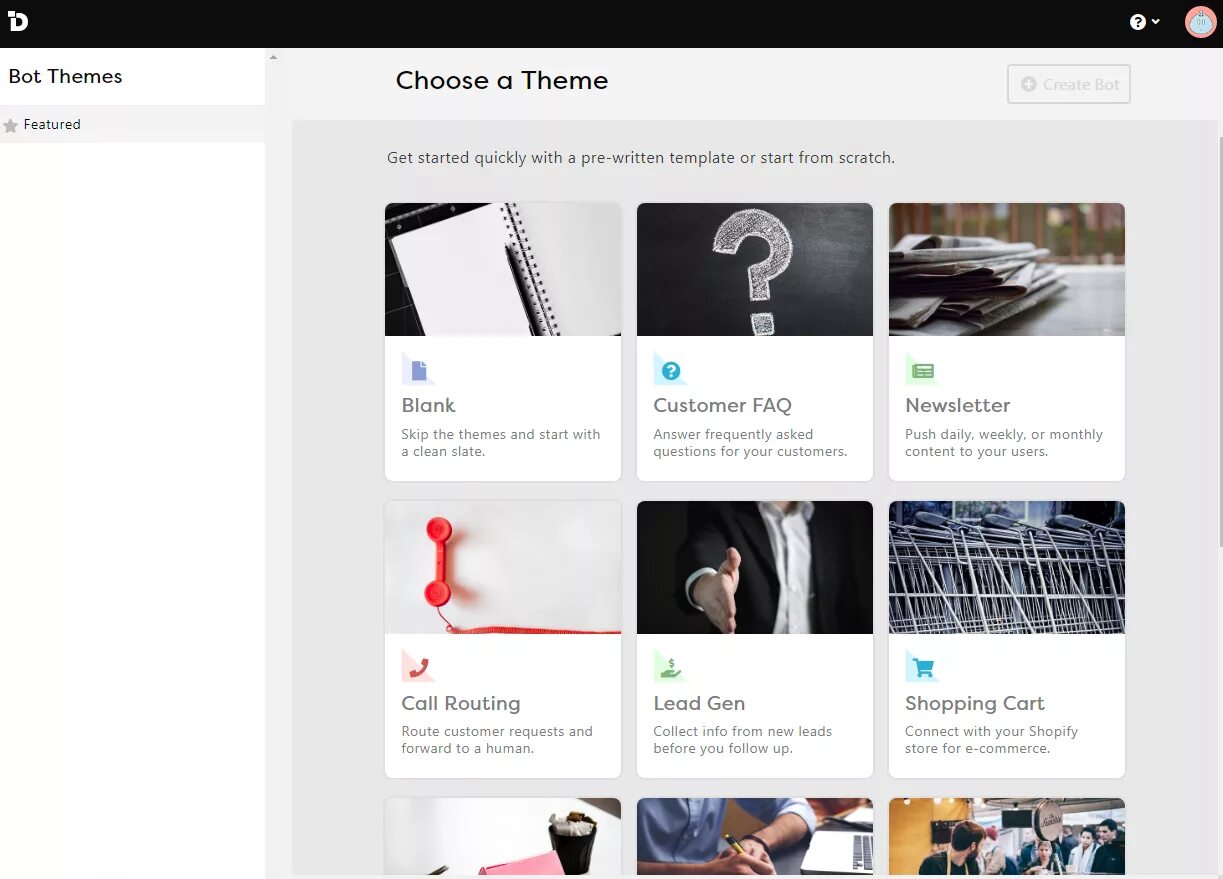Select the Newsletter newspapers image

(1007, 269)
